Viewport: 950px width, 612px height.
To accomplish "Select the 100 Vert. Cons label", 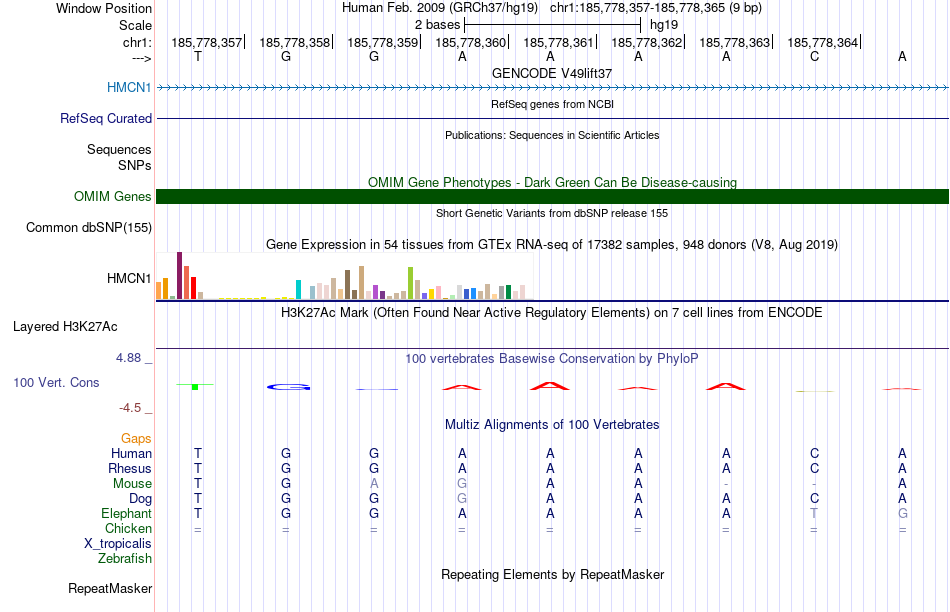I will tap(56, 382).
